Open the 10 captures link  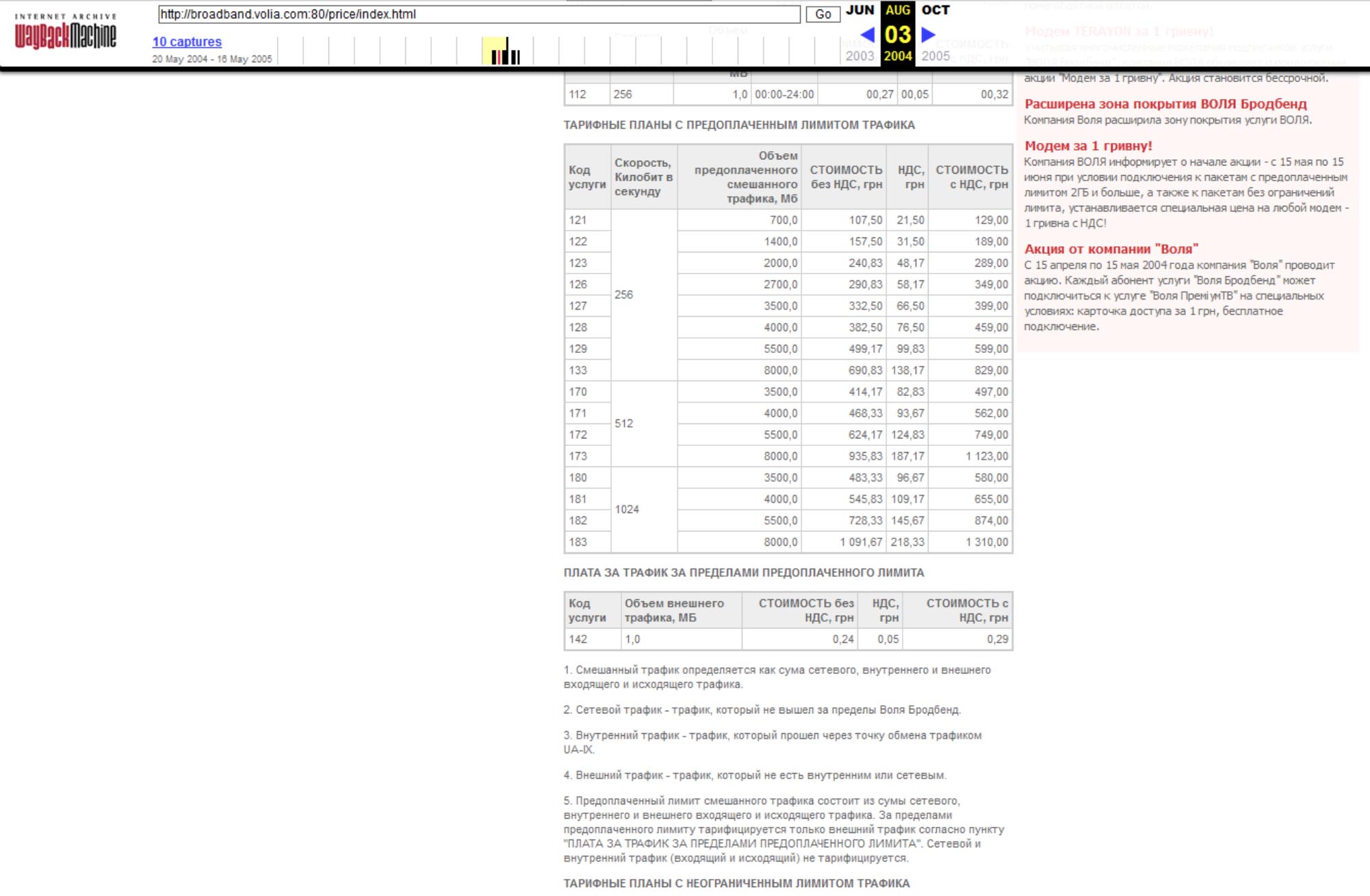tap(187, 42)
